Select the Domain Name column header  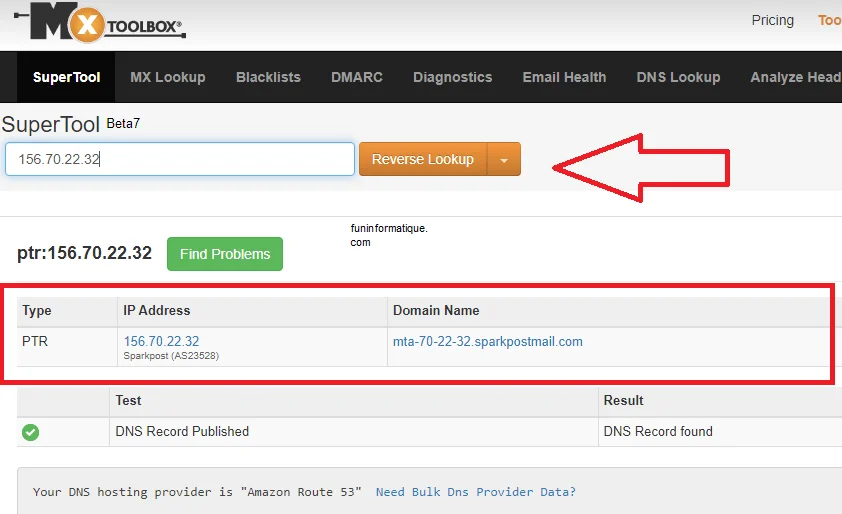(436, 310)
